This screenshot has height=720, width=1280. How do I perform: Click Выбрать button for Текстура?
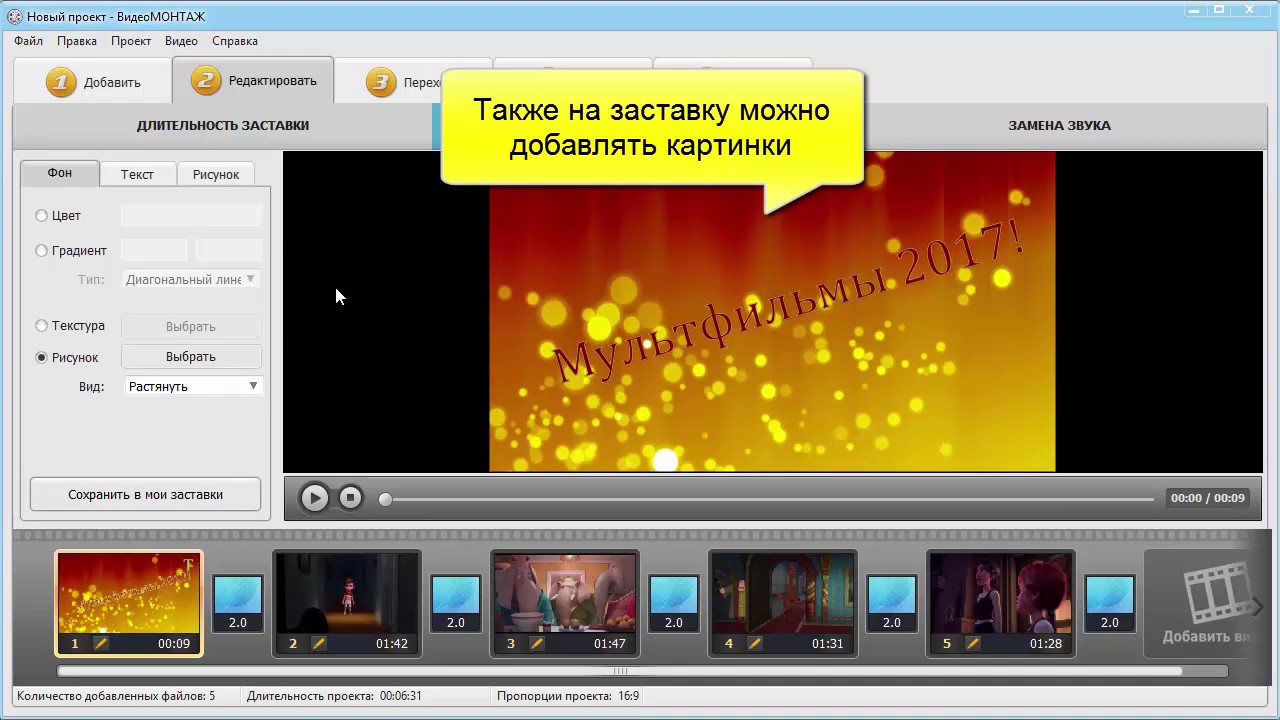click(191, 327)
